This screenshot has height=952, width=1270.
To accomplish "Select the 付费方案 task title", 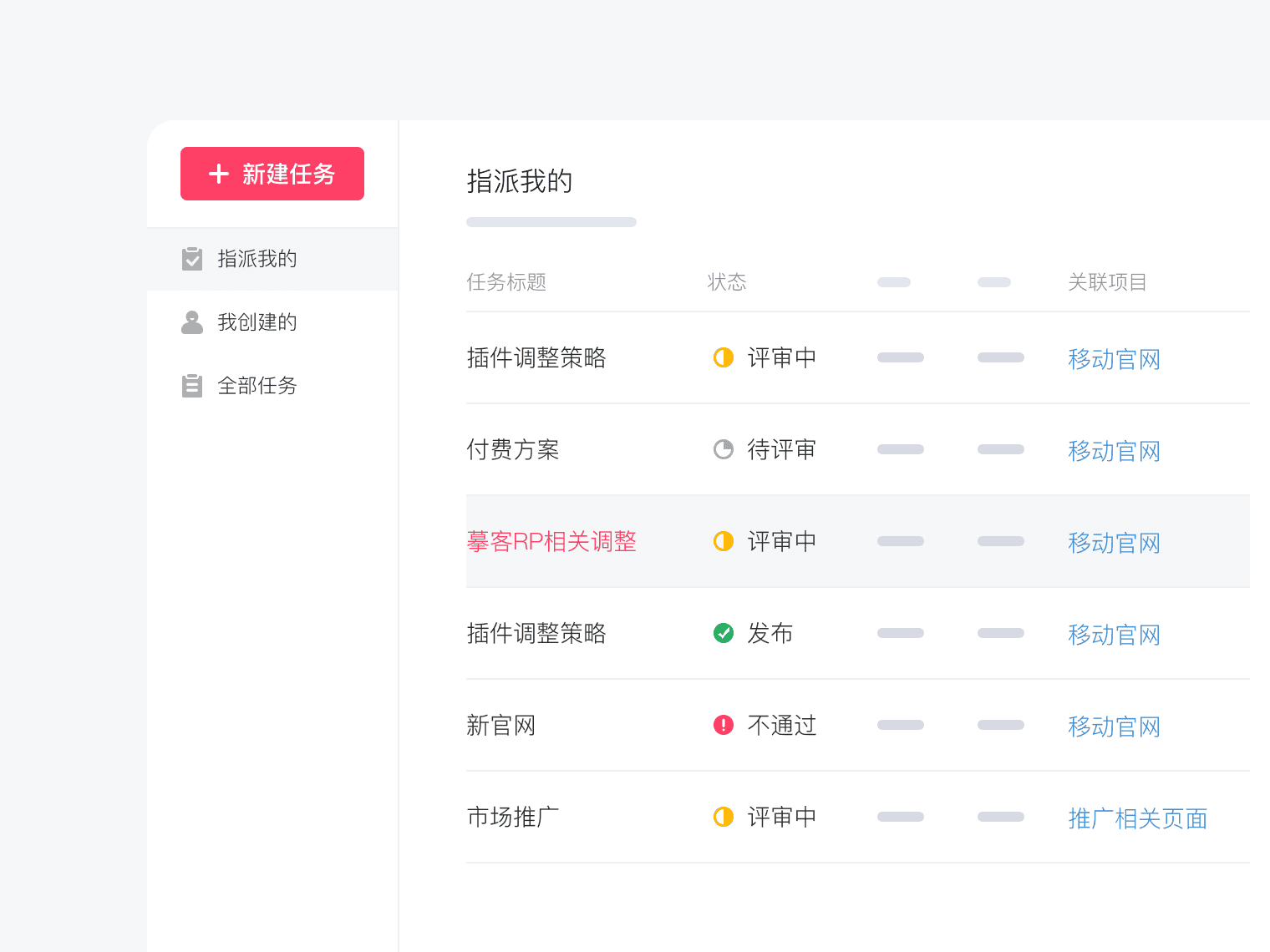I will 513,449.
